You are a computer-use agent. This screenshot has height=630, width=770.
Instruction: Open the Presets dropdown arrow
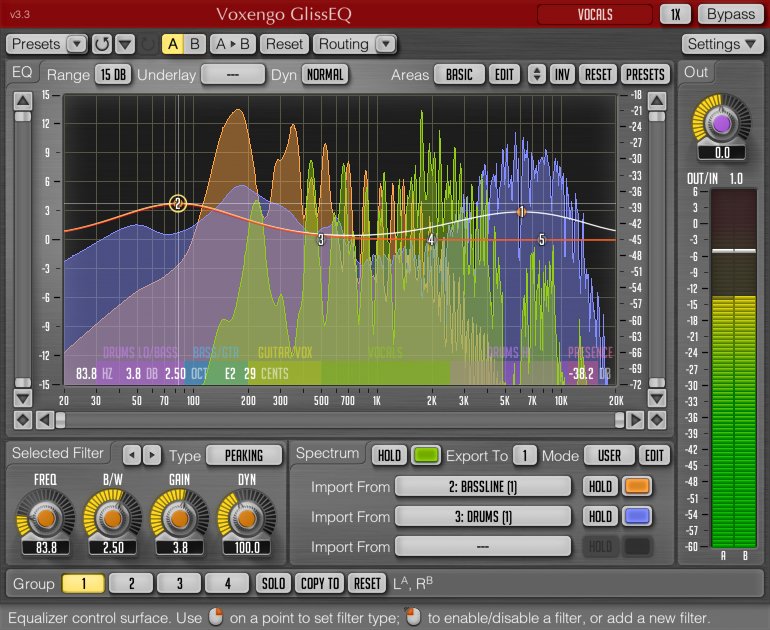76,44
